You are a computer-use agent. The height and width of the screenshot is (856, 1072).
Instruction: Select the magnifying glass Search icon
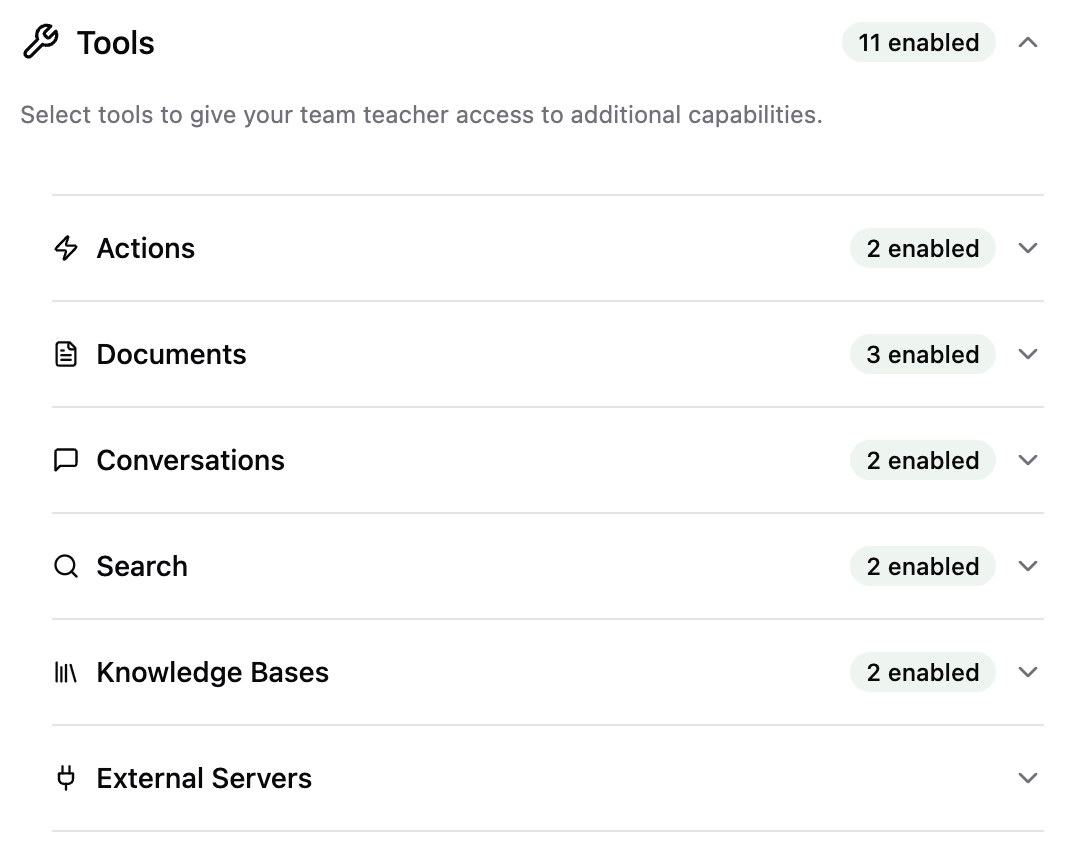[65, 566]
